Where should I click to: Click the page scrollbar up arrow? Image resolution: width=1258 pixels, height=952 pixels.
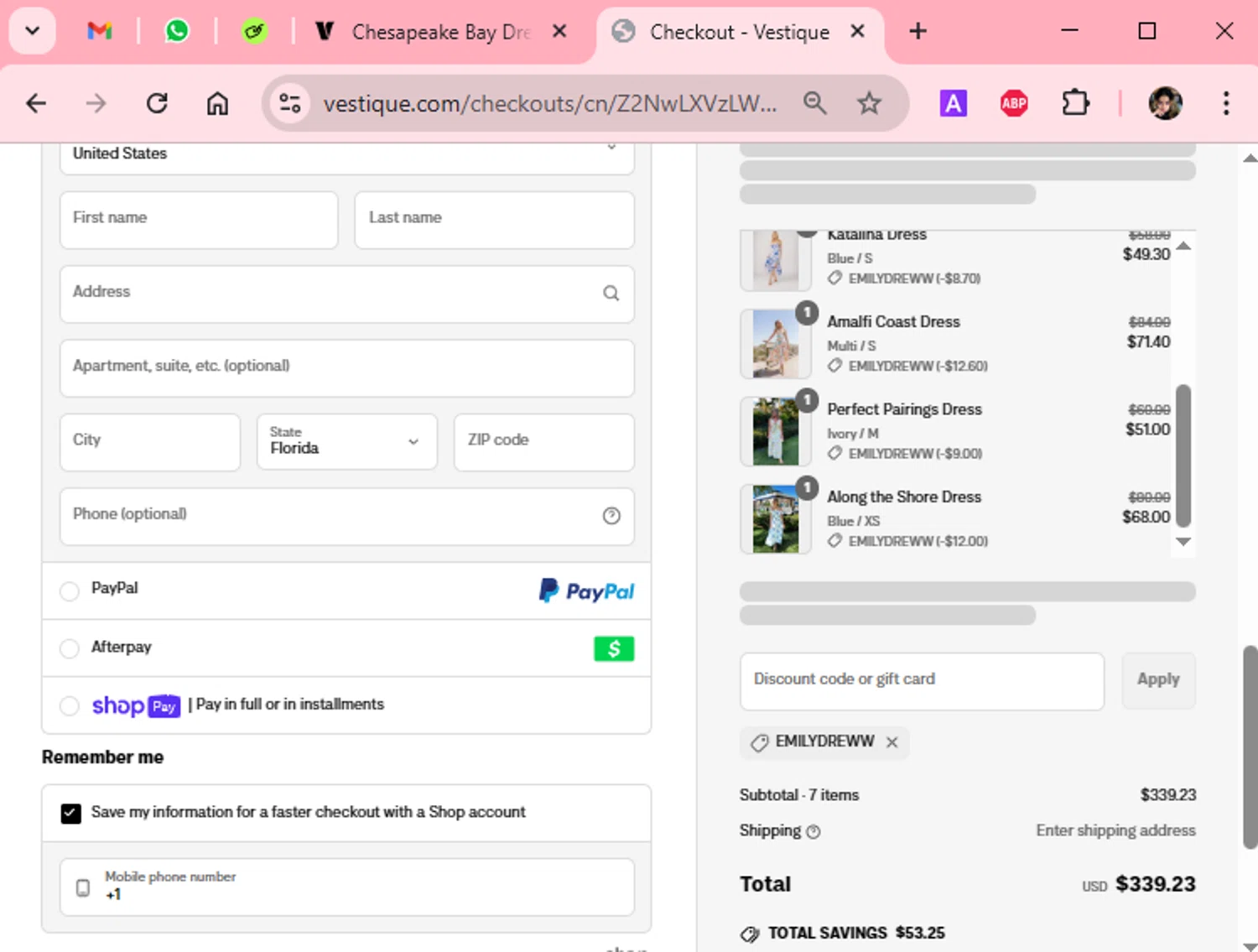click(x=1250, y=157)
